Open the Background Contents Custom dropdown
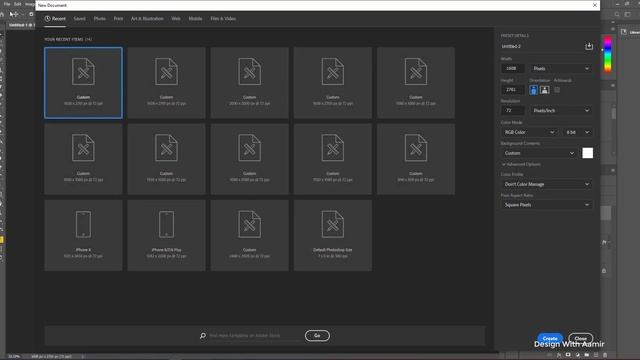This screenshot has width=640, height=360. 539,153
